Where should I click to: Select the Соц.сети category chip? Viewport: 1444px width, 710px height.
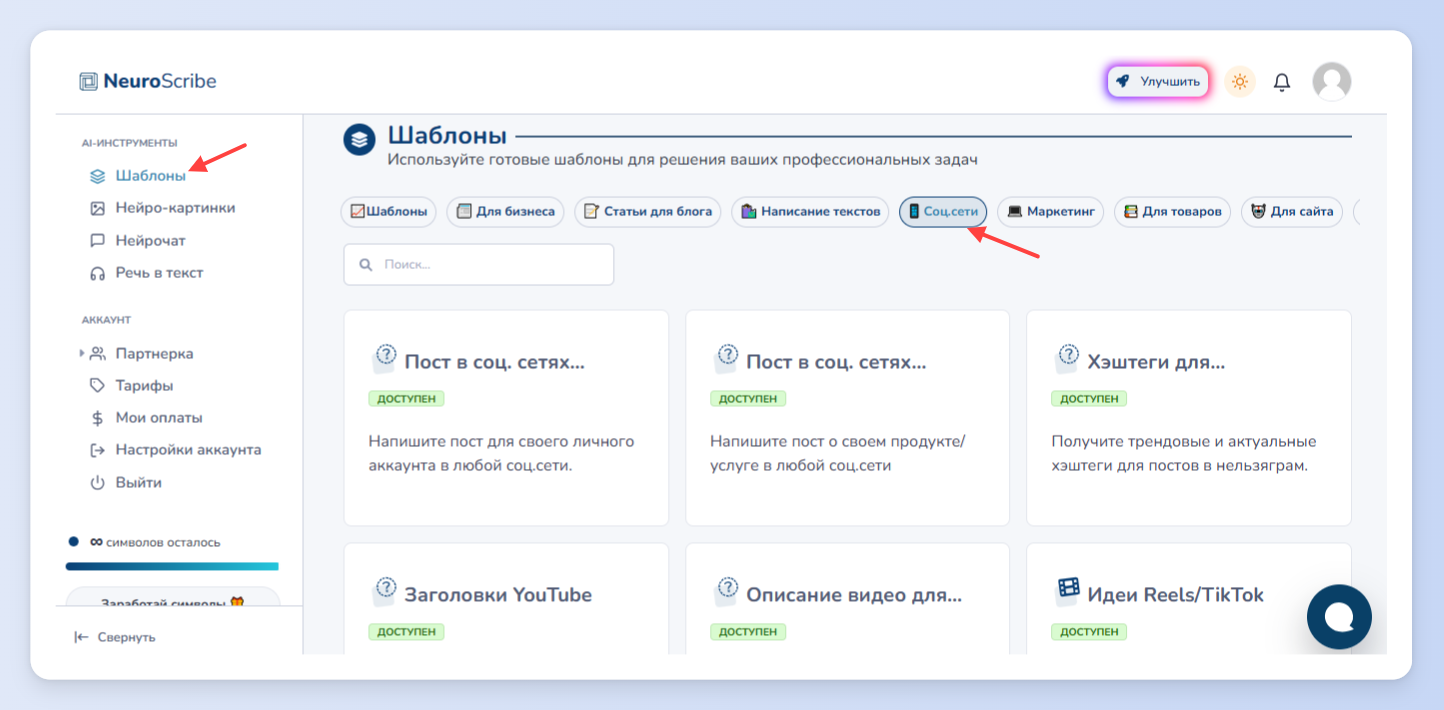pos(943,211)
